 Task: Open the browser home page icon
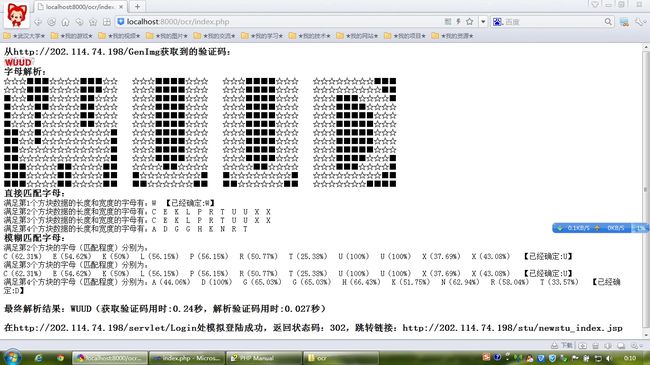65,22
